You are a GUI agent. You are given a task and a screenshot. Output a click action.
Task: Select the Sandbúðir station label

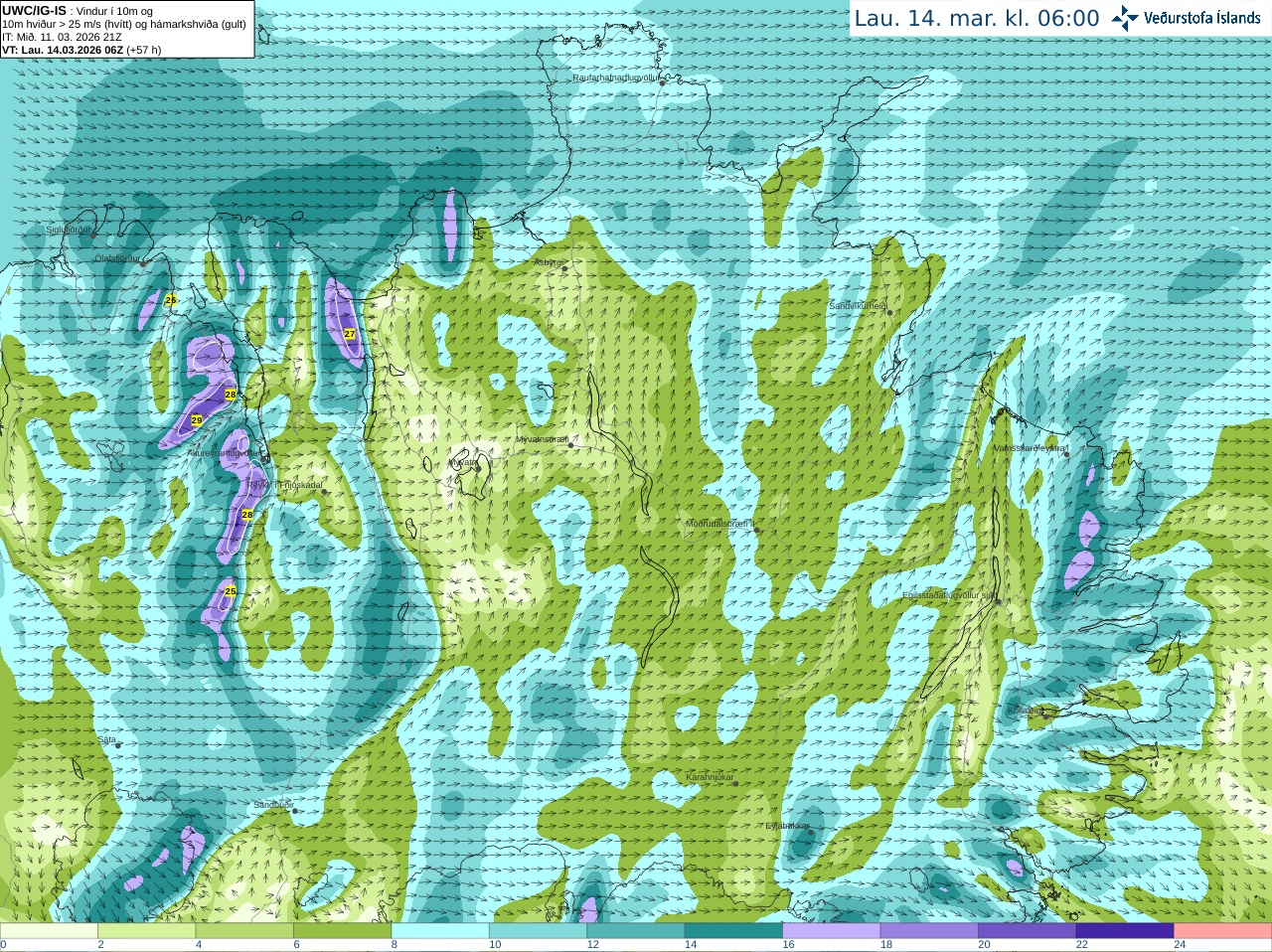273,805
